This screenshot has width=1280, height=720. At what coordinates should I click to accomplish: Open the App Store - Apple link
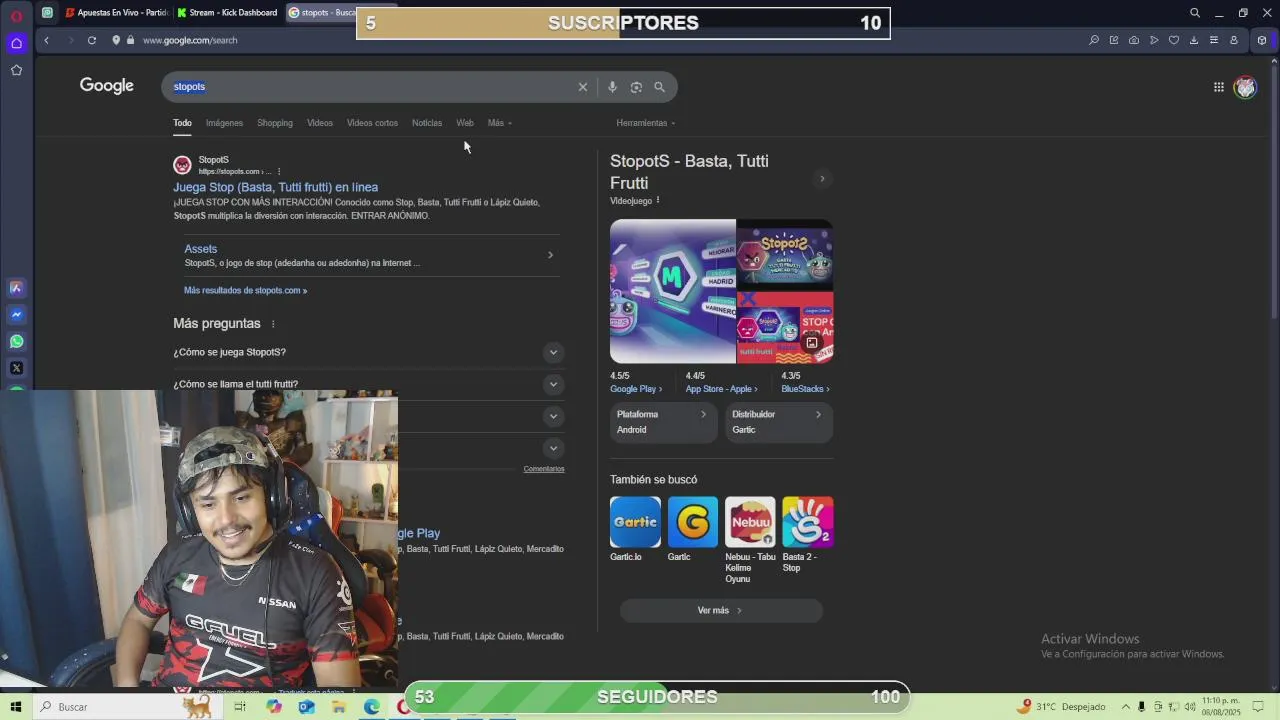(x=721, y=389)
